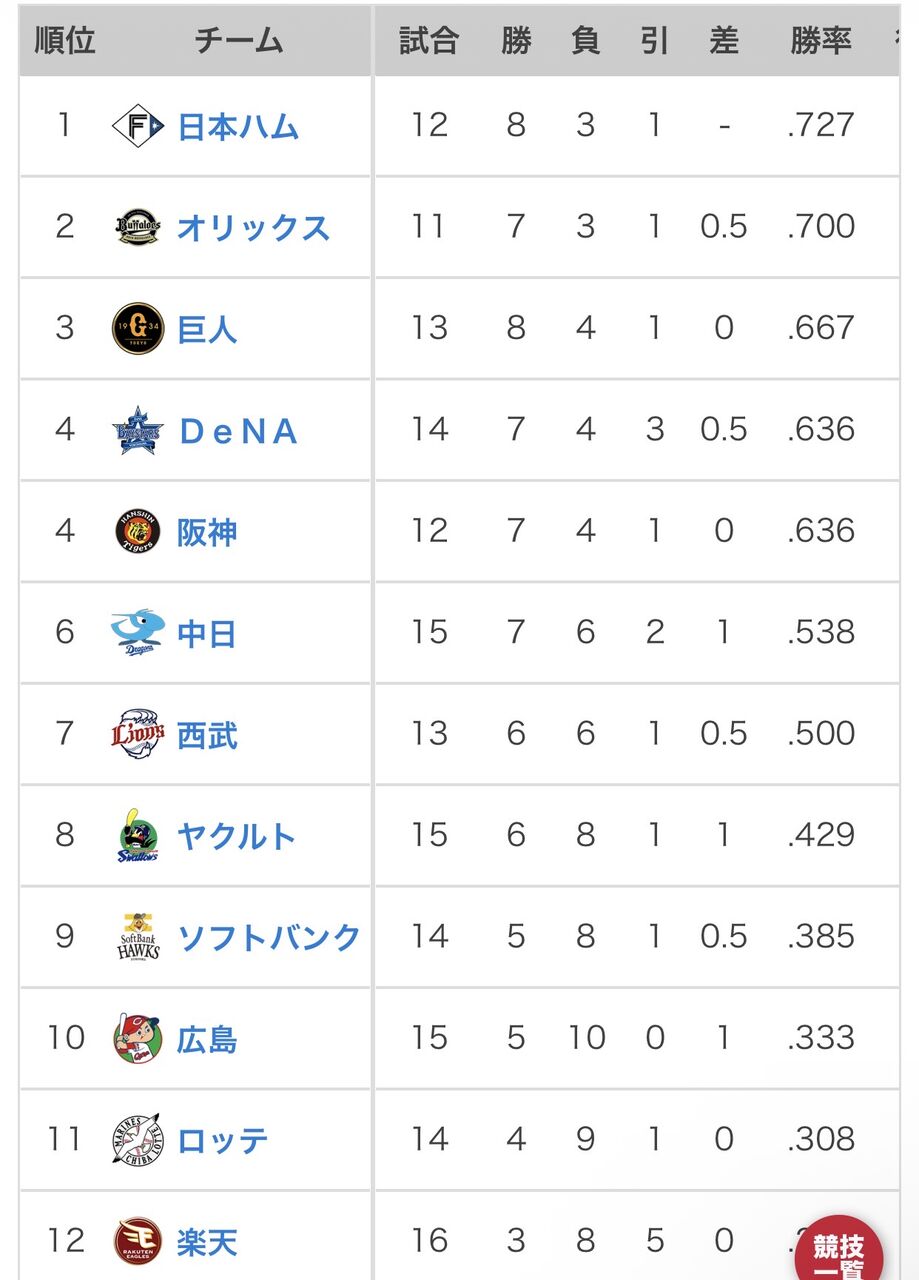Click the Chunichi Dragons logo icon
The width and height of the screenshot is (919, 1280).
click(x=137, y=632)
